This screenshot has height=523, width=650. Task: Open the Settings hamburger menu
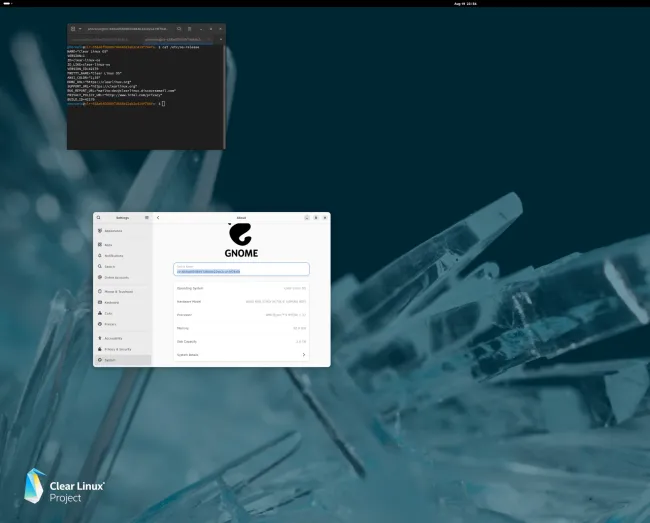click(x=146, y=217)
